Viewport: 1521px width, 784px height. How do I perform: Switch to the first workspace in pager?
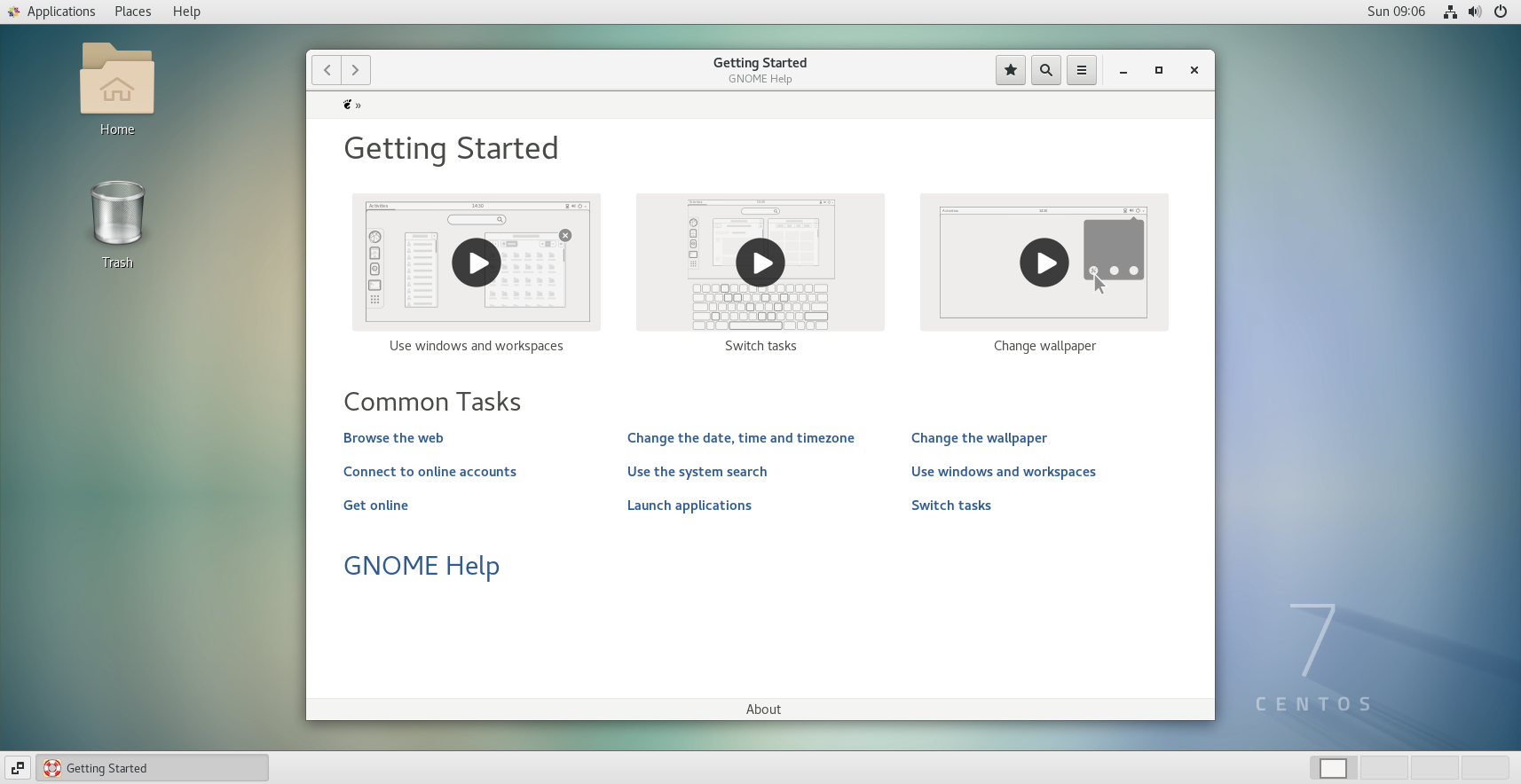[x=1333, y=768]
